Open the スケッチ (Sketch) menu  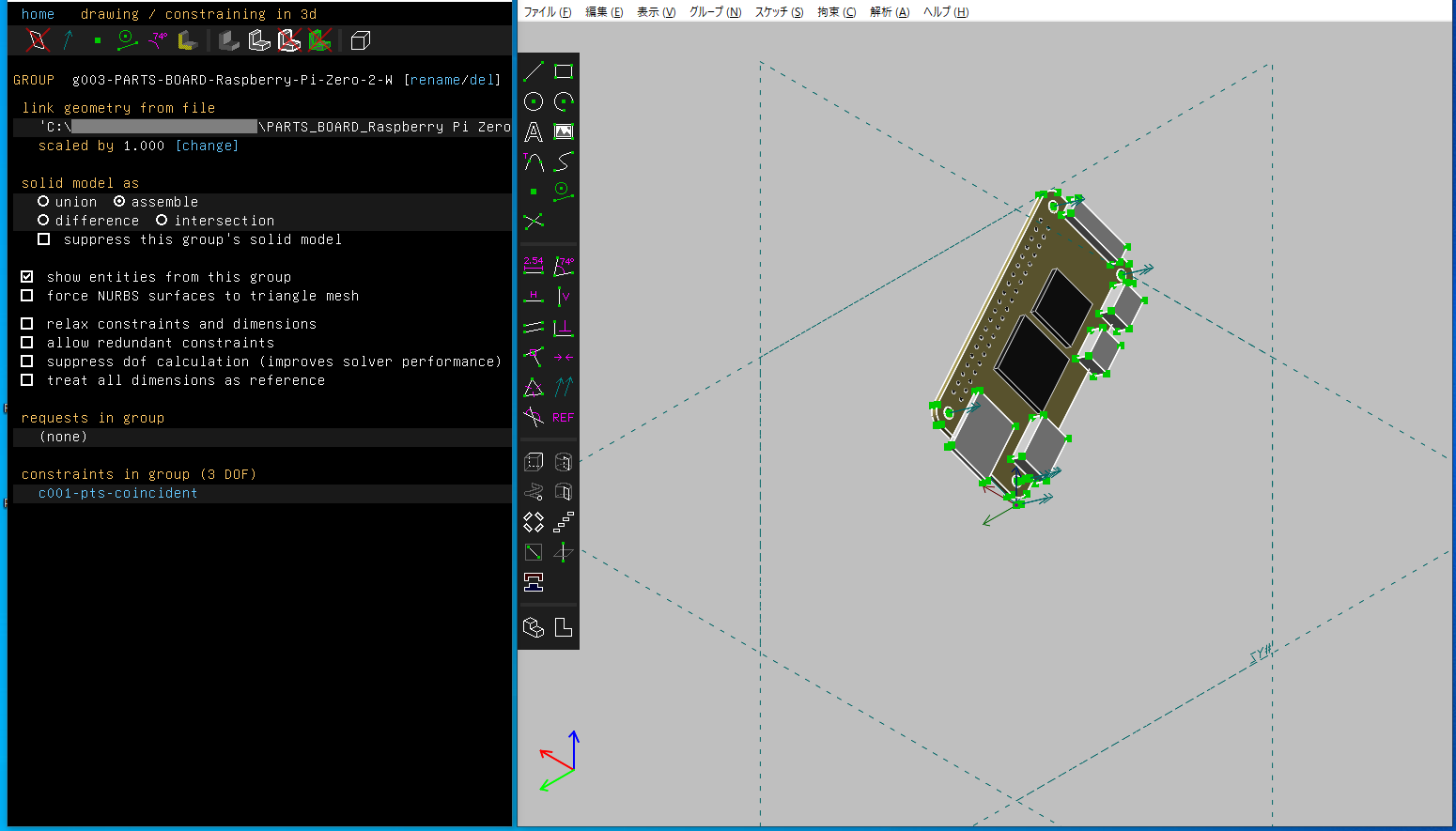click(x=779, y=12)
